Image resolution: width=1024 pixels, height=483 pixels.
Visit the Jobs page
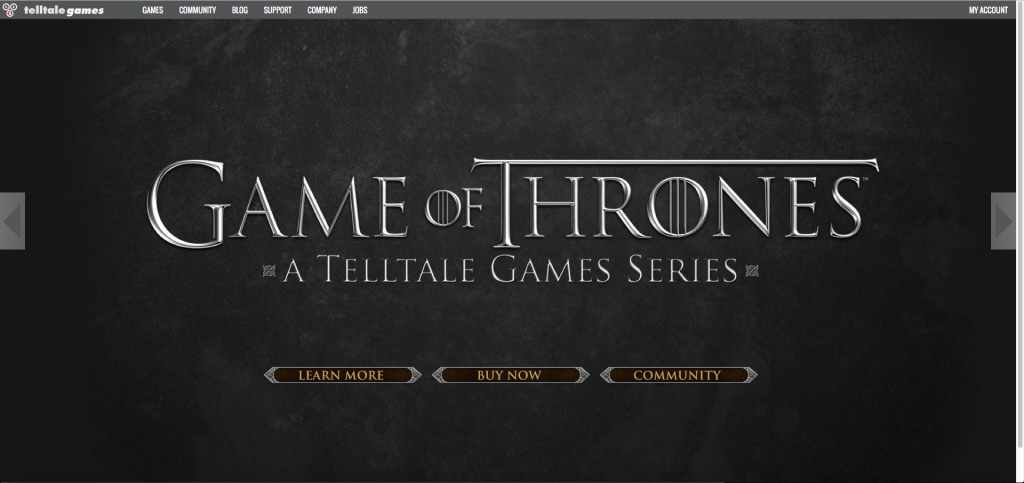360,10
